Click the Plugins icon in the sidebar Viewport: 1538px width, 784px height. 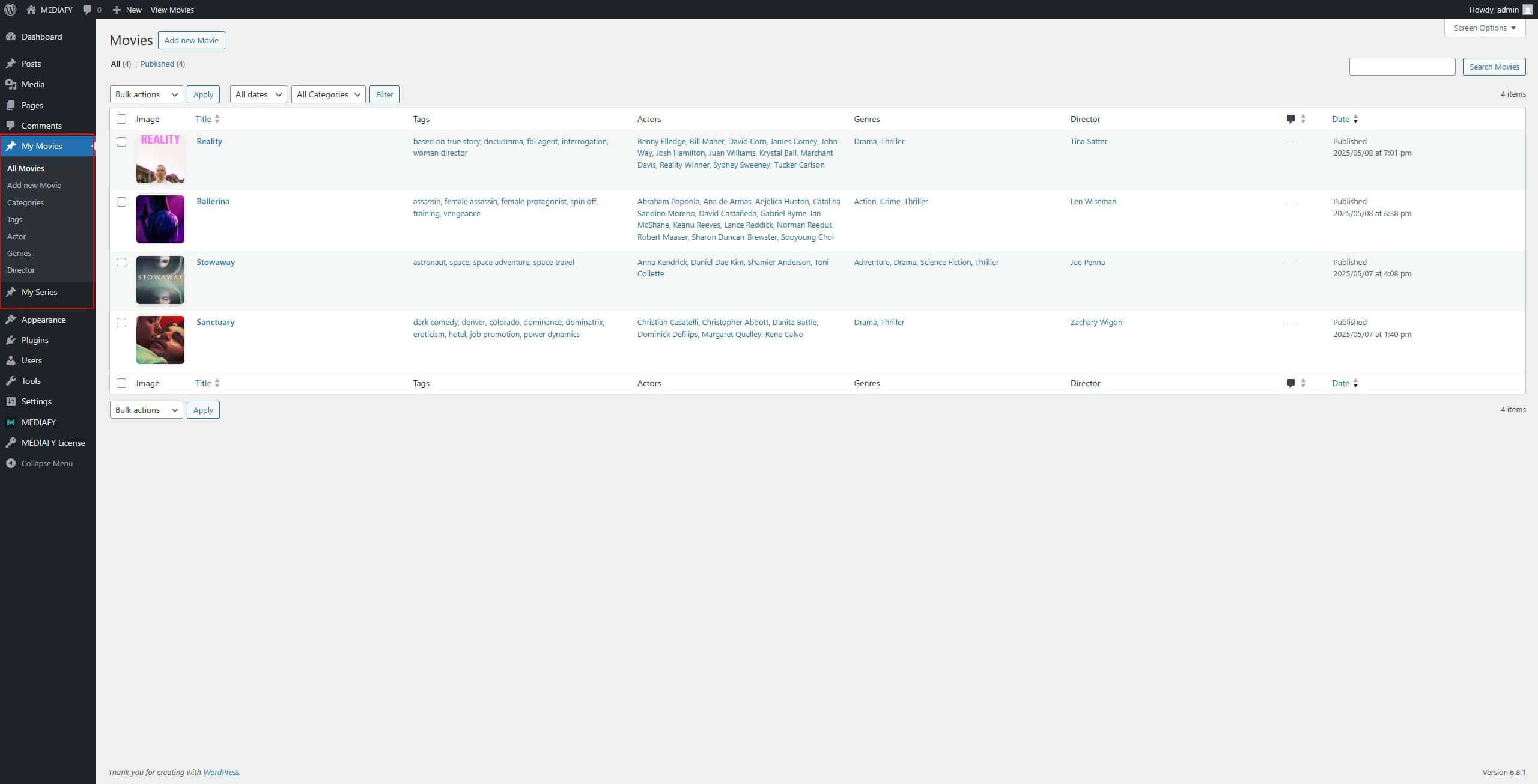[x=11, y=340]
